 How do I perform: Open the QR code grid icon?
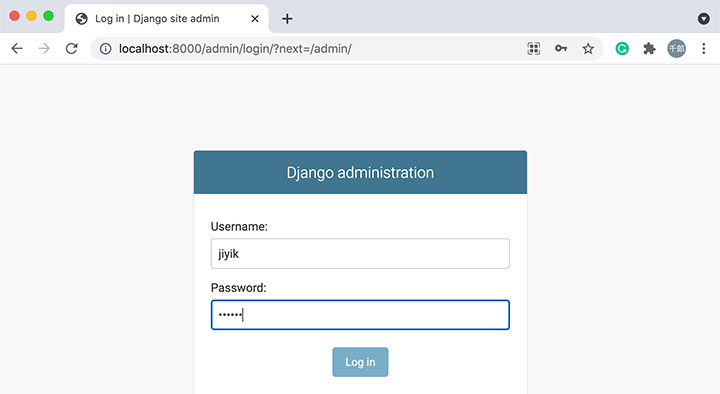534,49
